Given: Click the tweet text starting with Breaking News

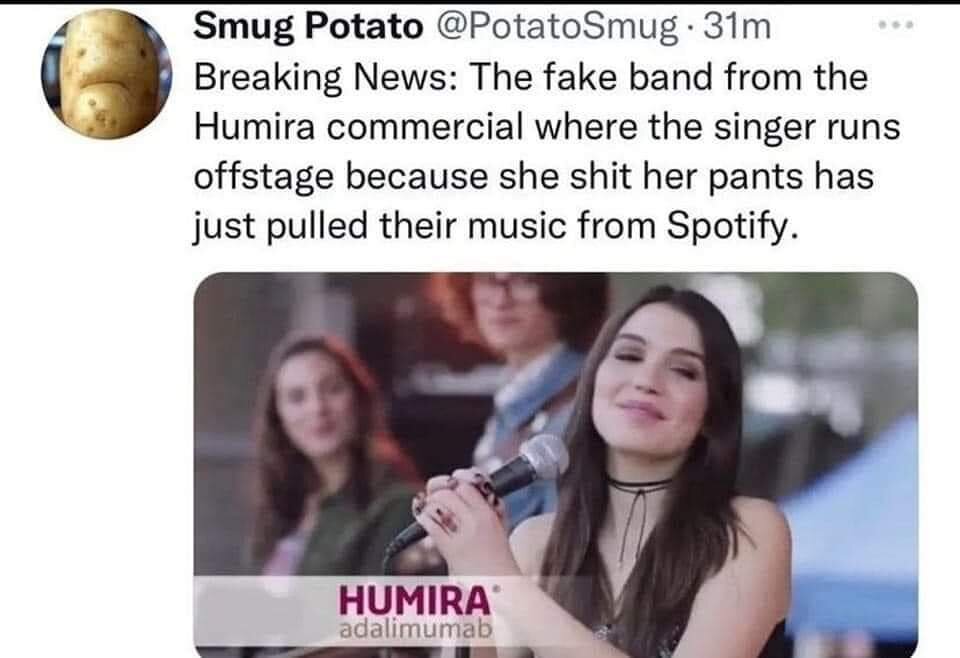Looking at the screenshot, I should tap(547, 152).
